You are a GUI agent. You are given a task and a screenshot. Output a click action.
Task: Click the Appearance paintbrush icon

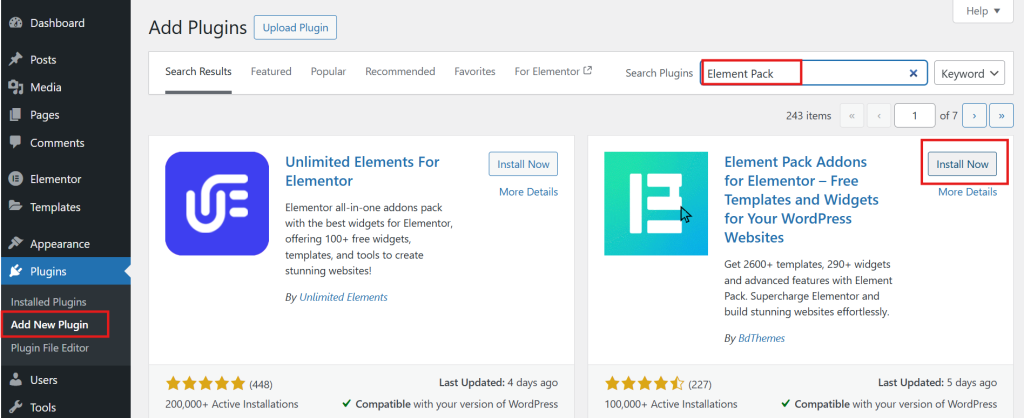pyautogui.click(x=15, y=244)
